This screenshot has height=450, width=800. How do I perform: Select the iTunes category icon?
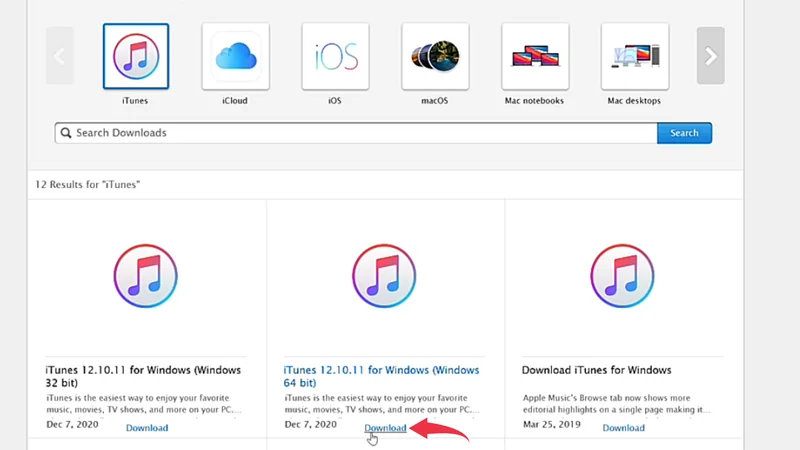click(136, 57)
